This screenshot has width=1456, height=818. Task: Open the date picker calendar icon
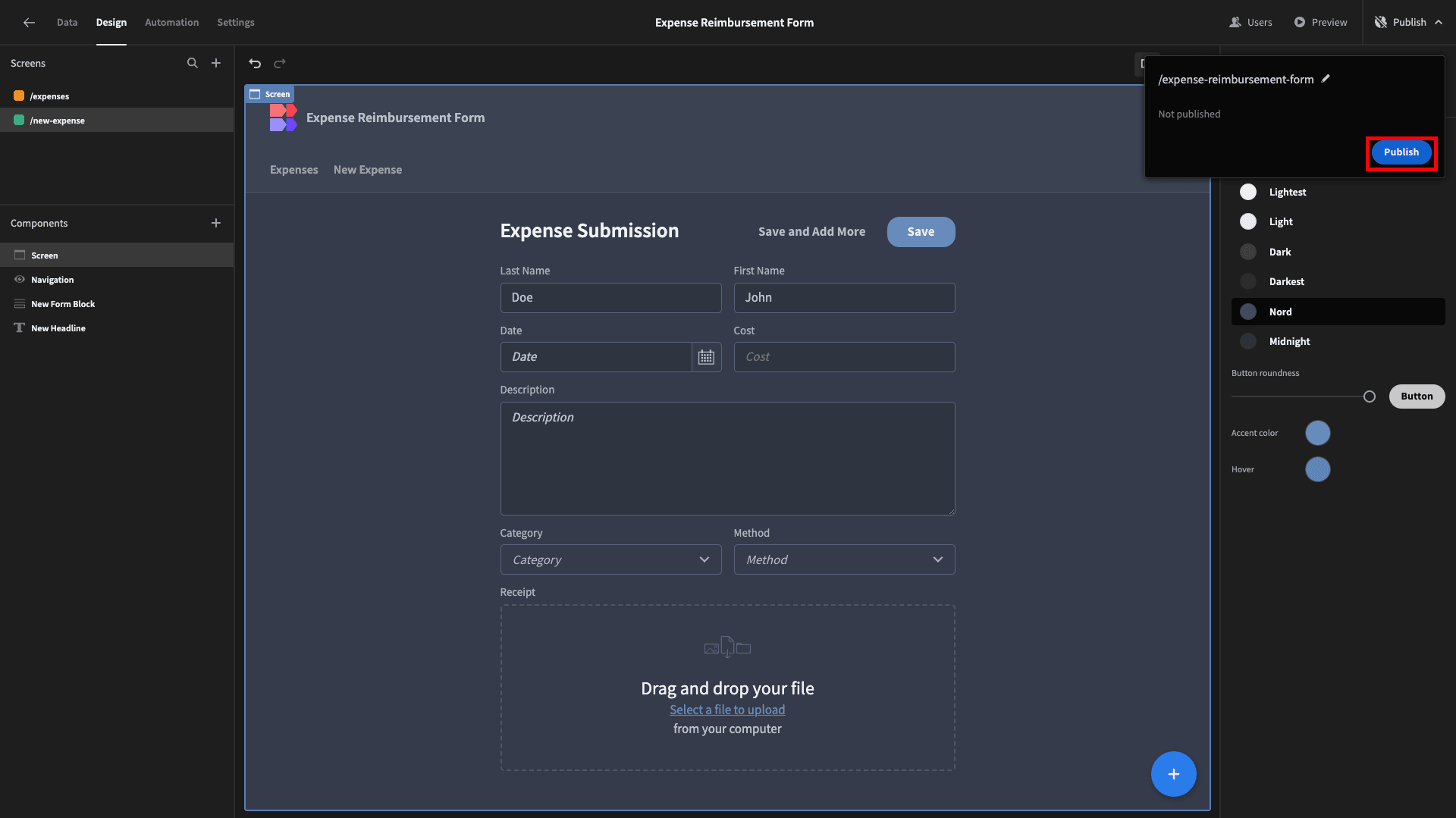[x=706, y=357]
